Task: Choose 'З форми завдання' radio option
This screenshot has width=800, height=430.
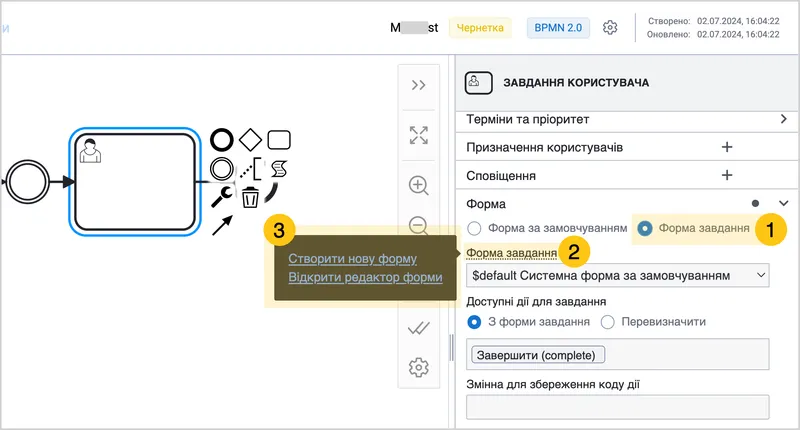Action: [x=474, y=322]
